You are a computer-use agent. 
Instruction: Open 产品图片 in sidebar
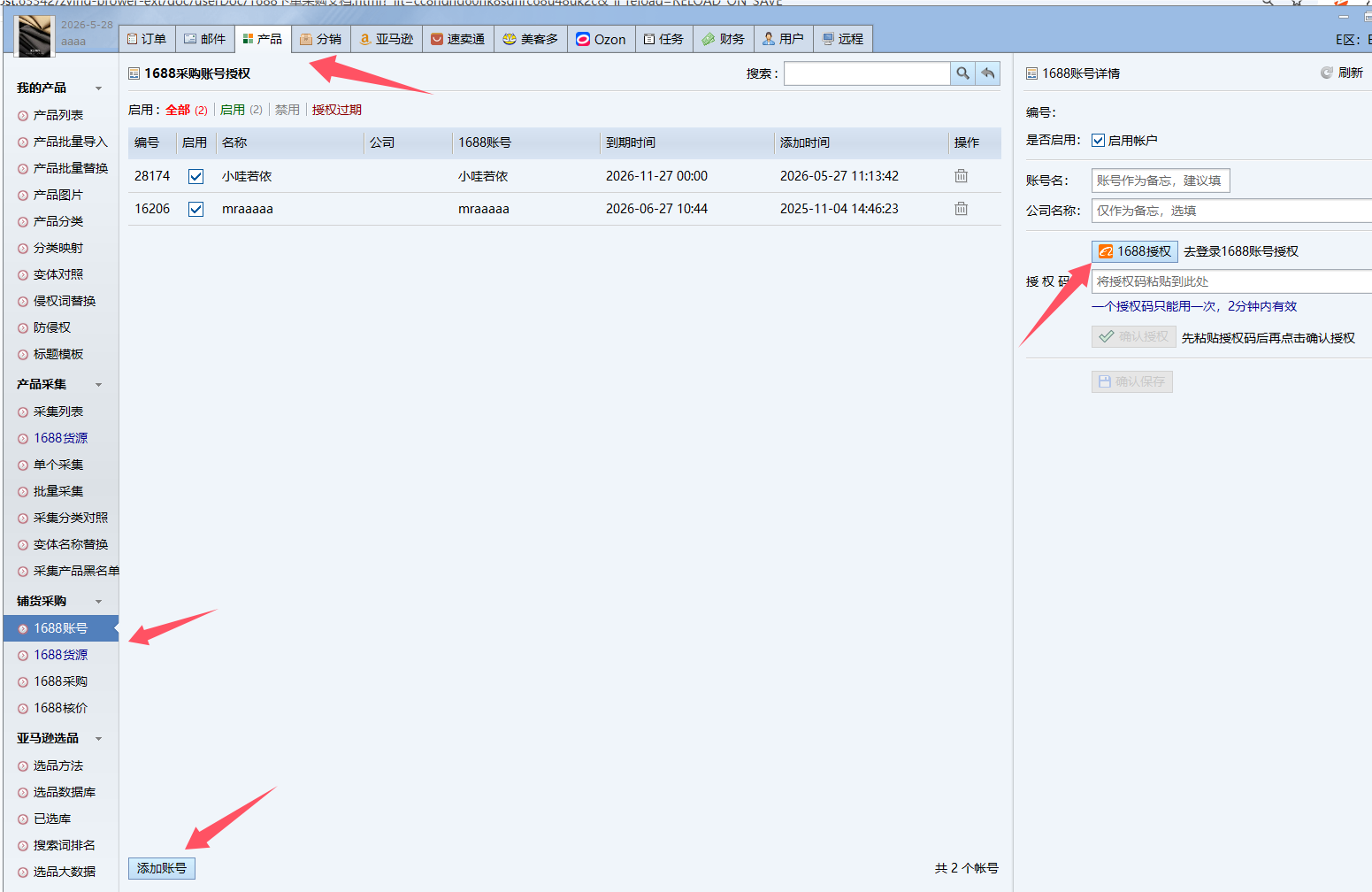pyautogui.click(x=58, y=195)
